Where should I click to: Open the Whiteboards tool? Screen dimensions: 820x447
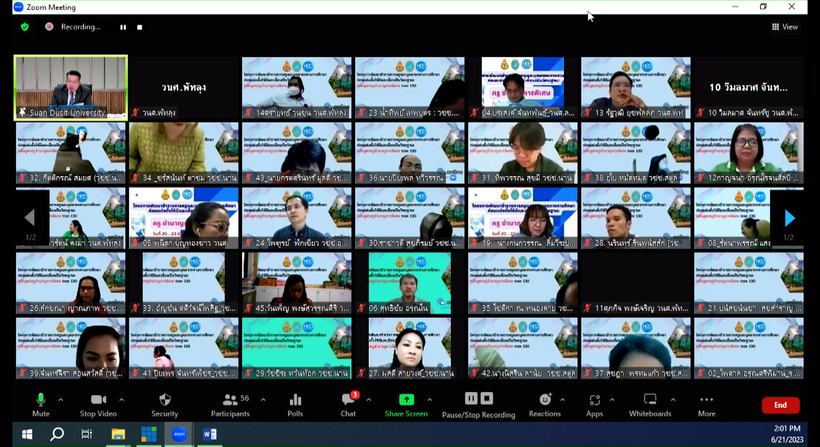(650, 402)
